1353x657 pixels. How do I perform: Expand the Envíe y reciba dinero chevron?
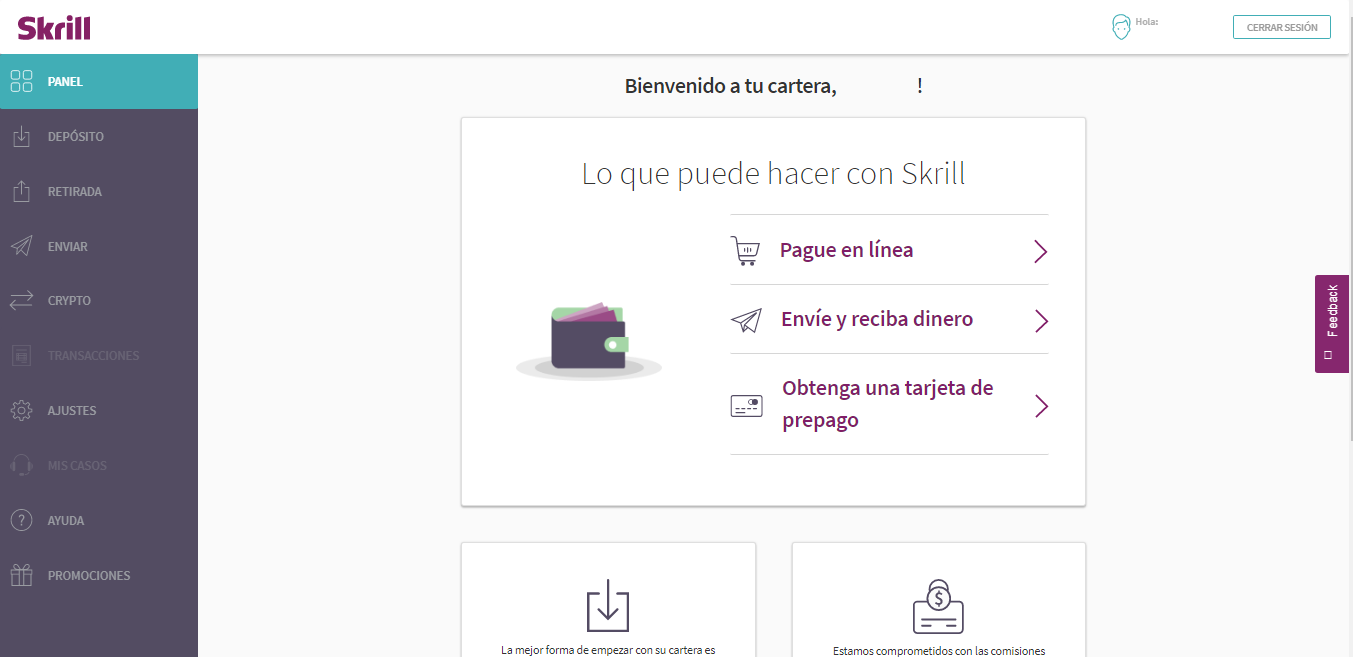[x=1040, y=320]
